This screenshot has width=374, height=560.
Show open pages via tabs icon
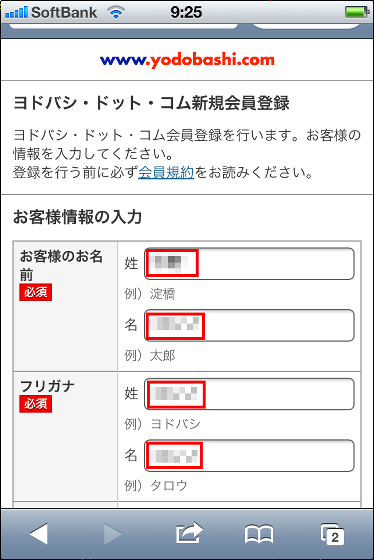pos(332,535)
